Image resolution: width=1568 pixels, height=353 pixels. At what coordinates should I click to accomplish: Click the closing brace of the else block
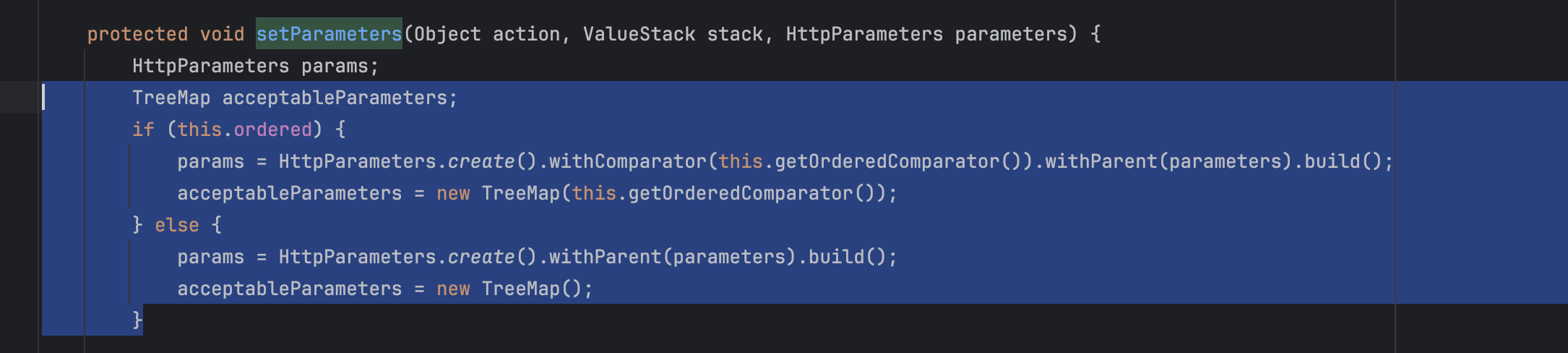pos(137,319)
